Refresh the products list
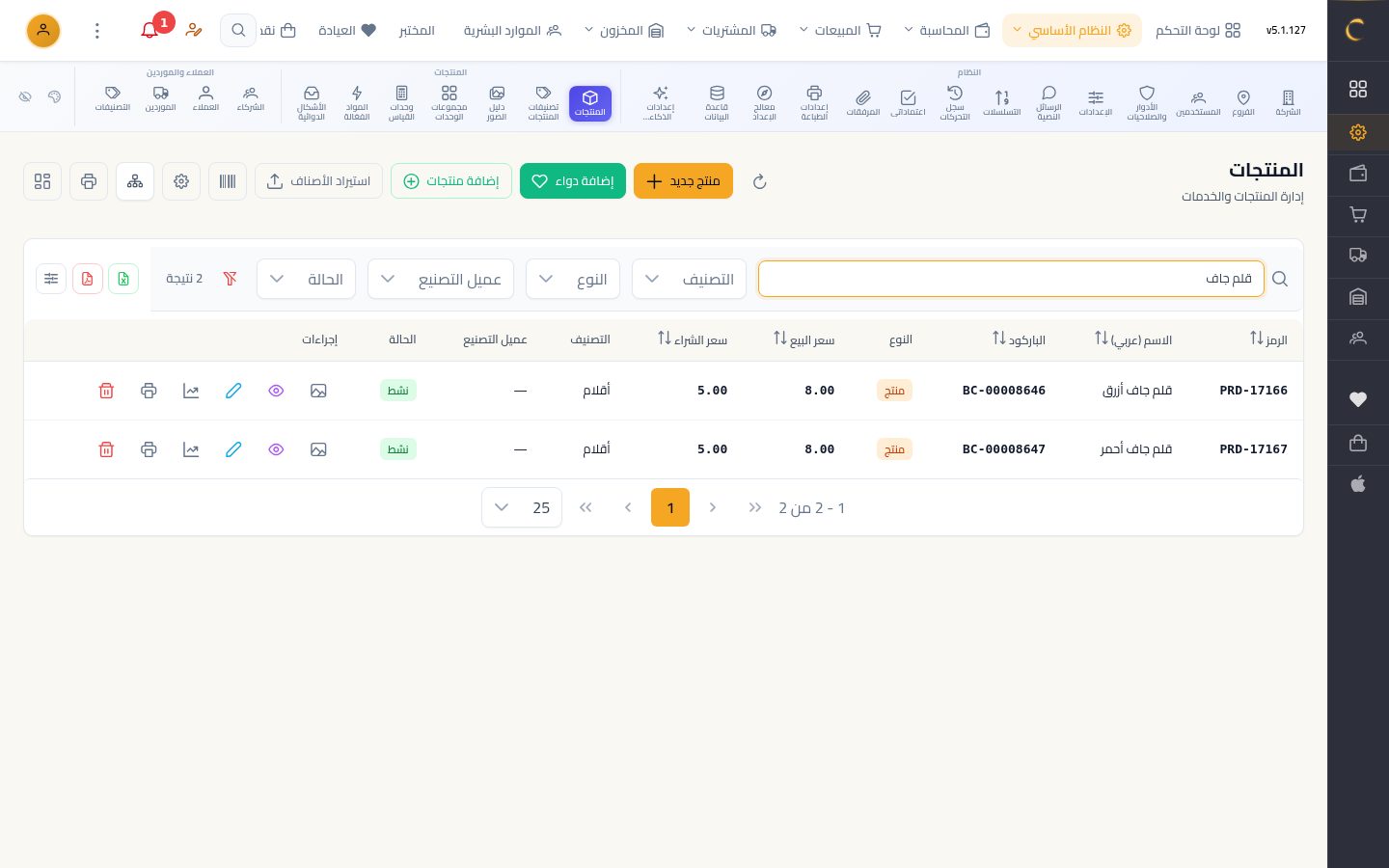 760,181
